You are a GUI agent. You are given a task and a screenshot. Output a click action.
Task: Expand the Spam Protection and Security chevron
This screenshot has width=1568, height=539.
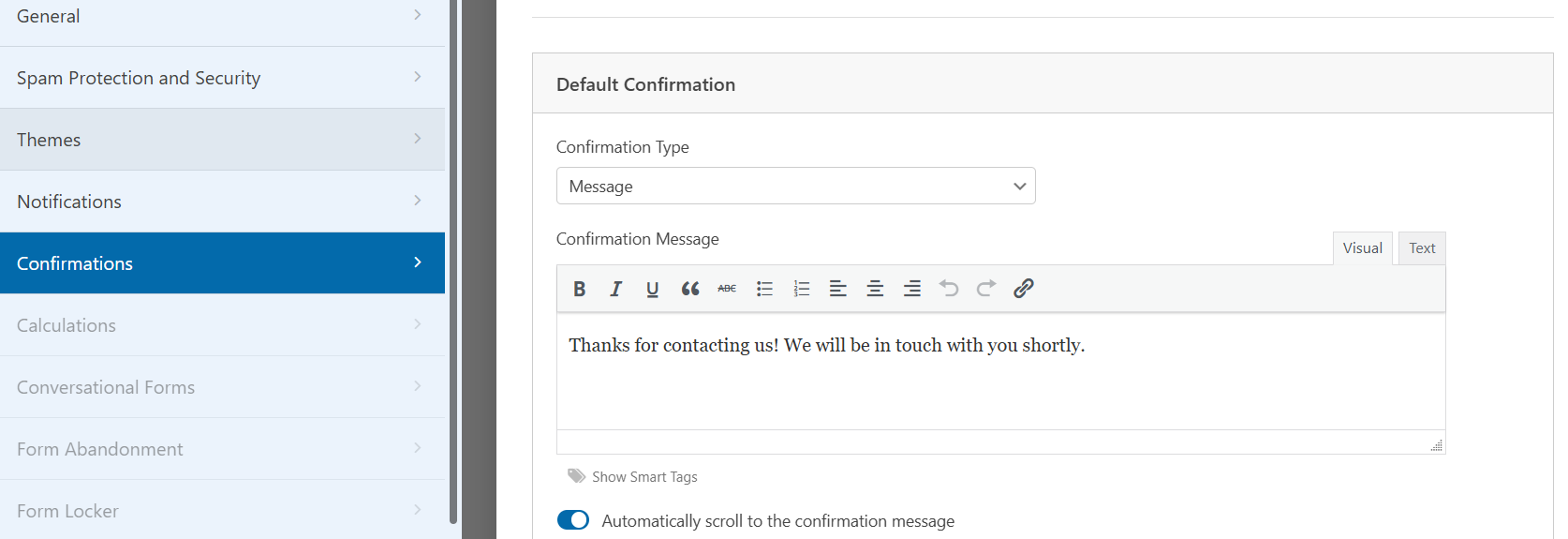[418, 77]
